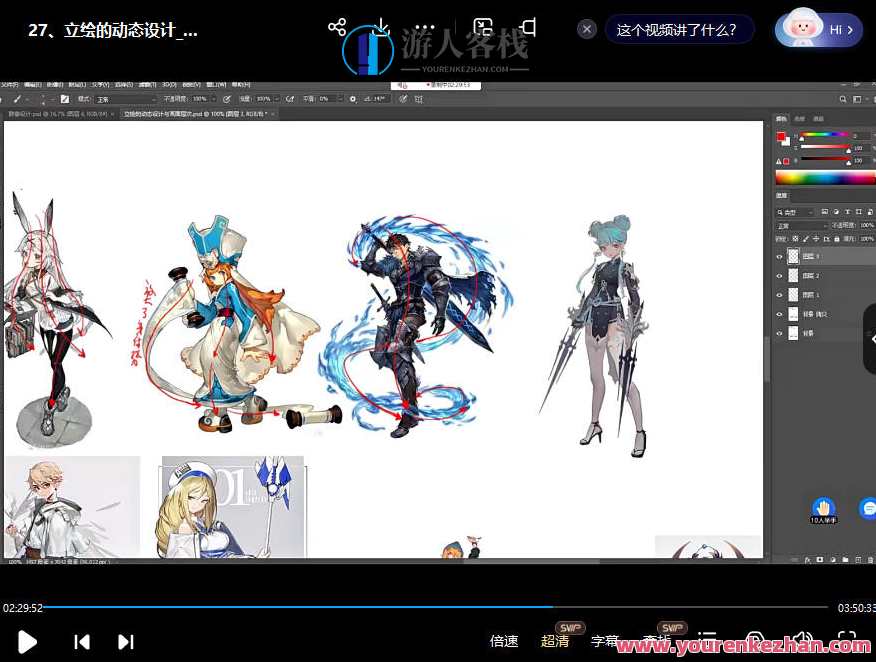
Task: Hide the top layer using its eye icon
Action: 780,256
